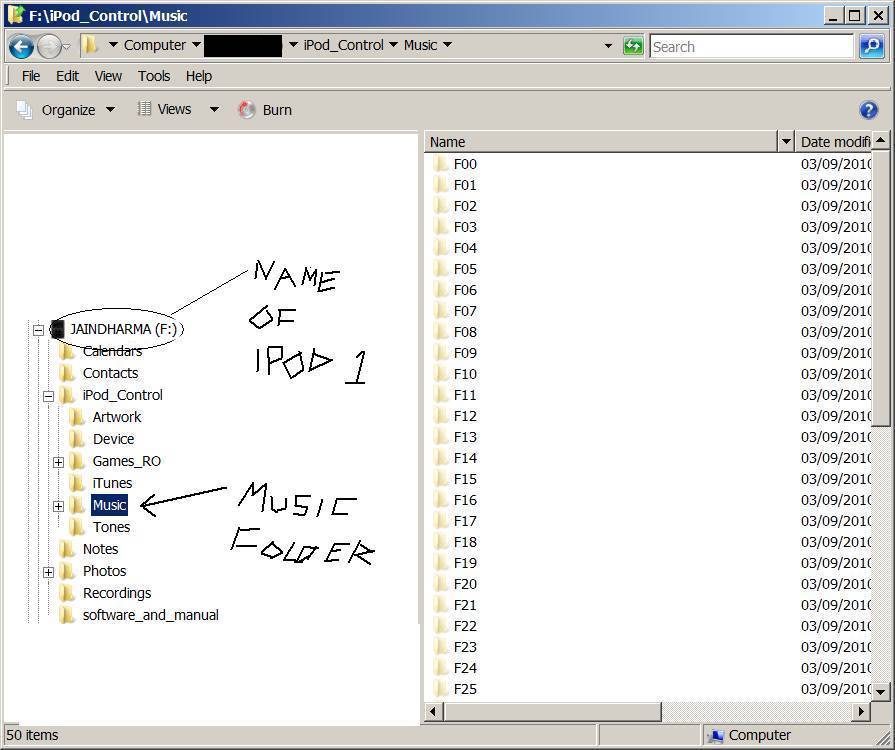Select the iTunes folder in tree
The image size is (895, 750).
[x=112, y=483]
